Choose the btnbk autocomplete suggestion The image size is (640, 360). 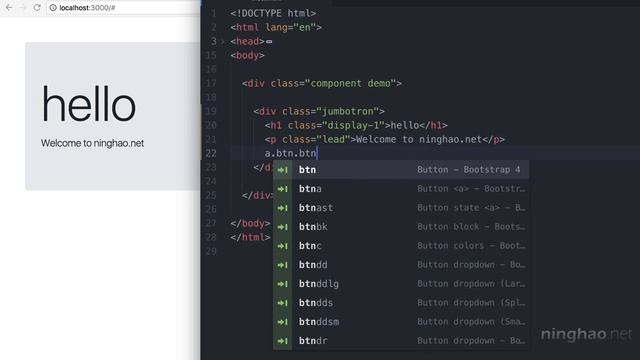click(401, 227)
